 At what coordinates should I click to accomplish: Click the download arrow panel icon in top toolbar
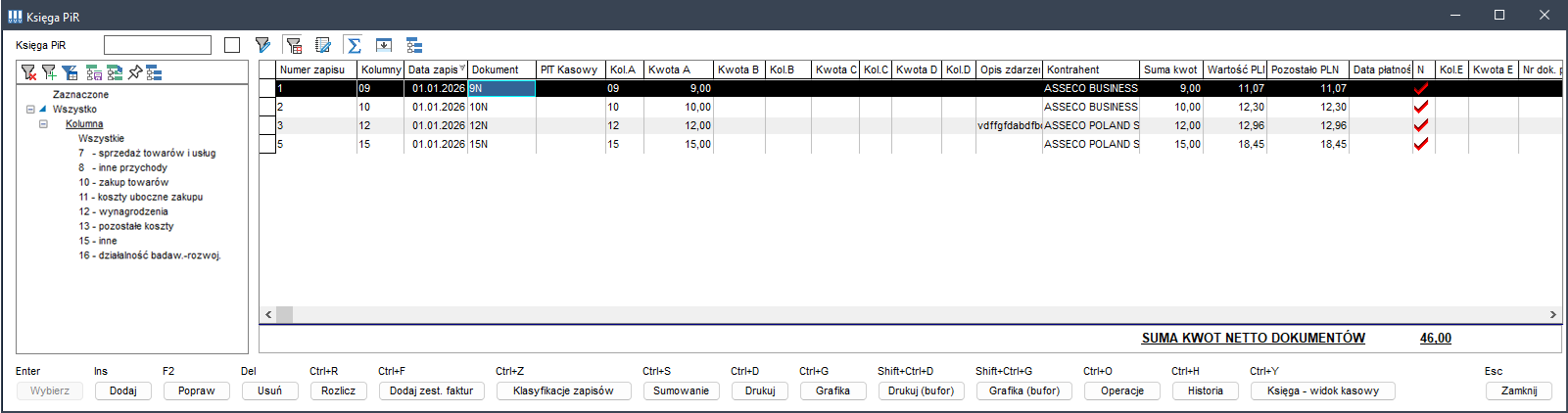(x=384, y=45)
